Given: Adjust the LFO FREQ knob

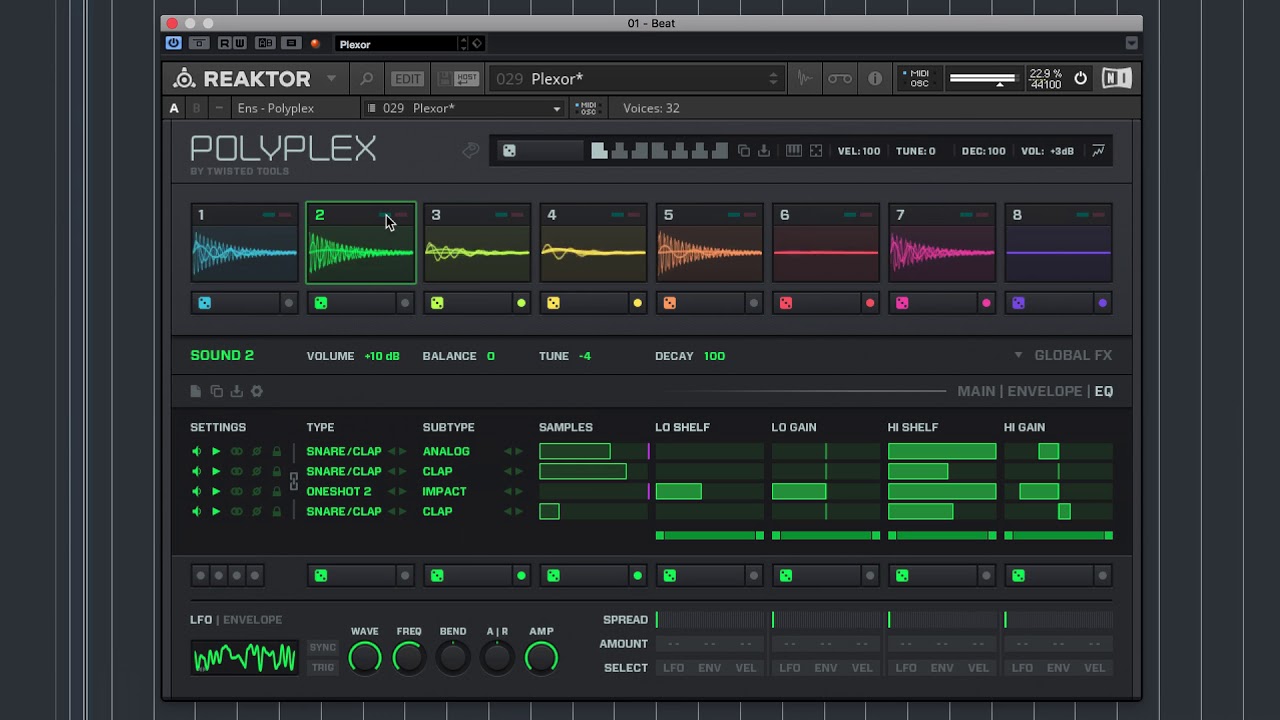Looking at the screenshot, I should tap(409, 657).
